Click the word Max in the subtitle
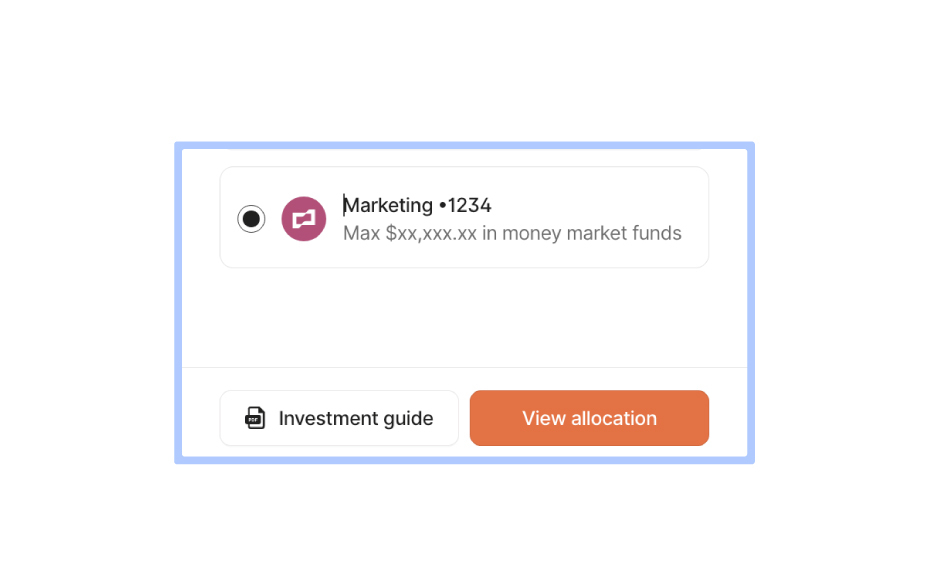This screenshot has width=930, height=571. [361, 233]
